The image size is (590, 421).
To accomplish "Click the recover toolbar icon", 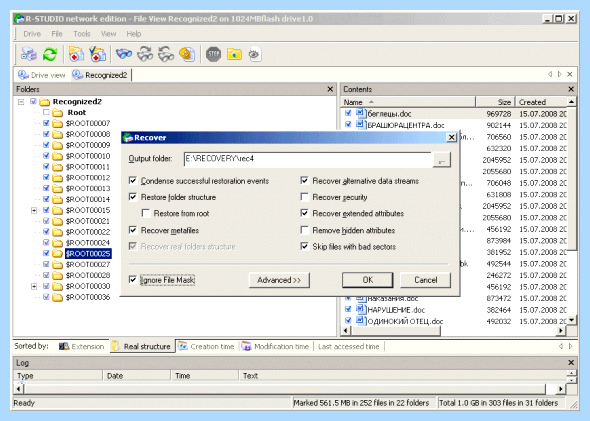I will [76, 55].
